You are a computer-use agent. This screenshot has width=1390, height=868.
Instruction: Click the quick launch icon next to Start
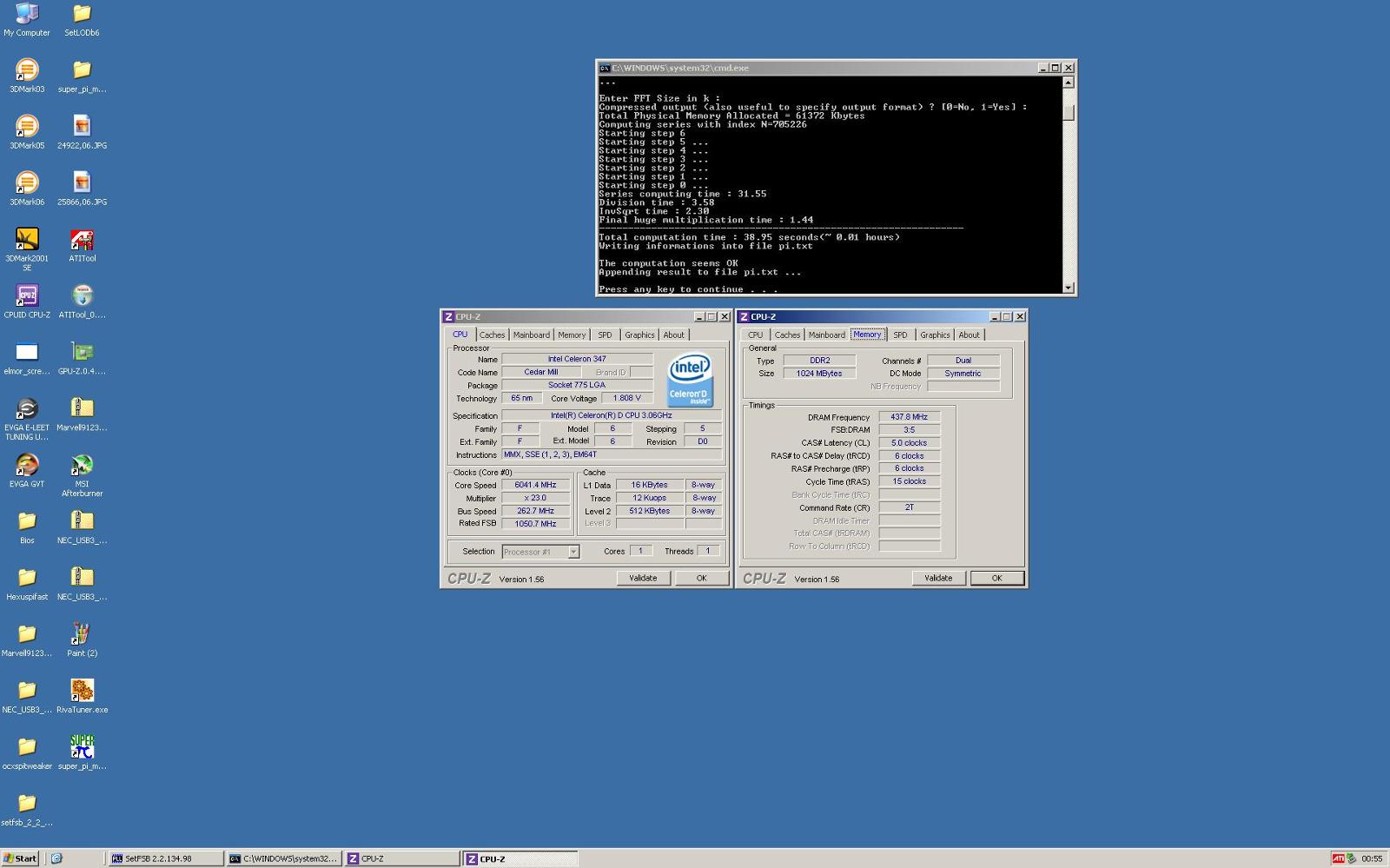(56, 858)
